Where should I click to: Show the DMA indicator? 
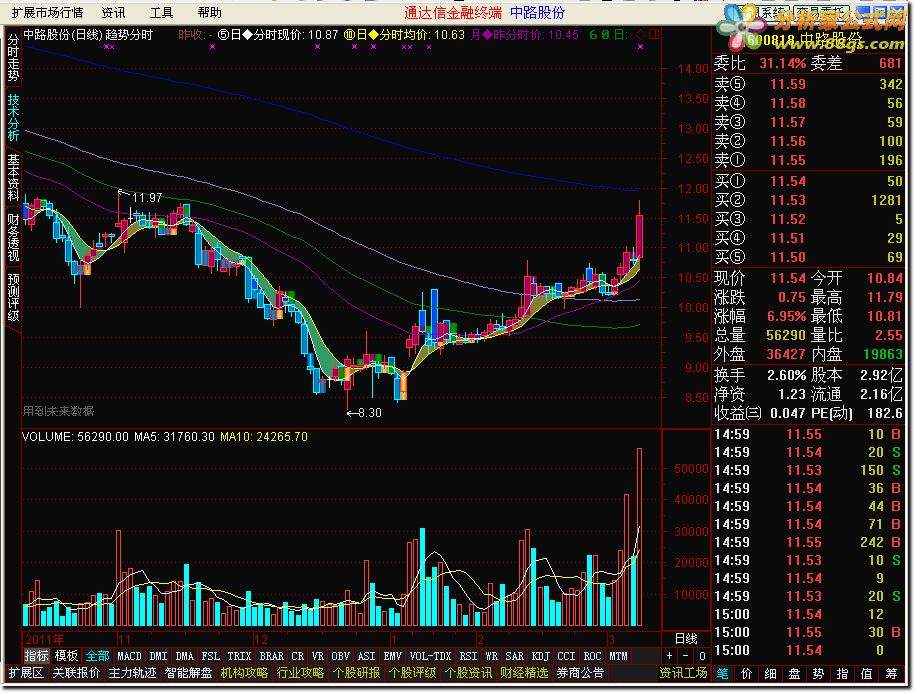[185, 656]
